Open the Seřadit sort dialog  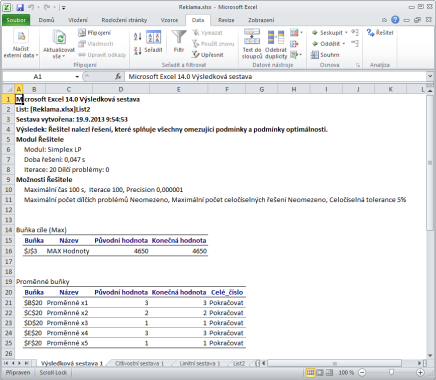153,42
